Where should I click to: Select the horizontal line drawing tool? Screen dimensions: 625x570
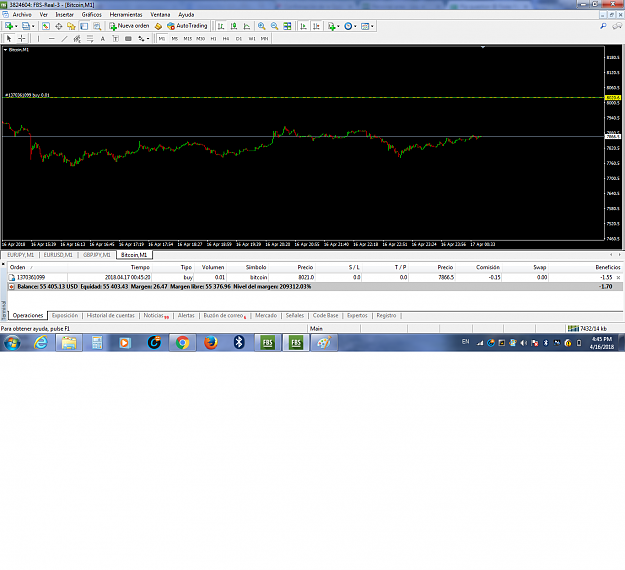click(x=51, y=39)
